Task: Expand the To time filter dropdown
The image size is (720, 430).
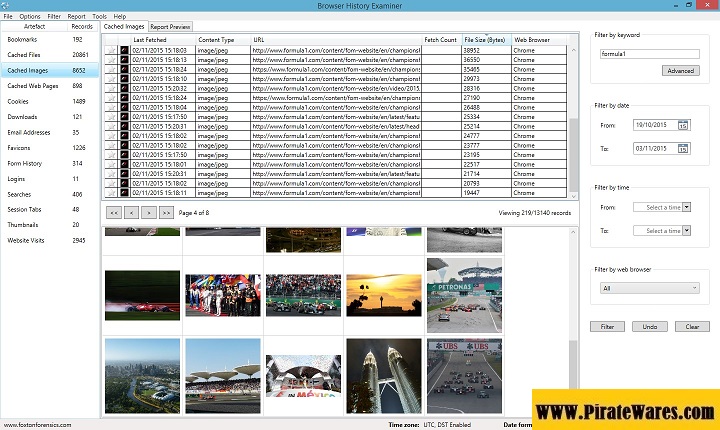Action: [x=687, y=230]
